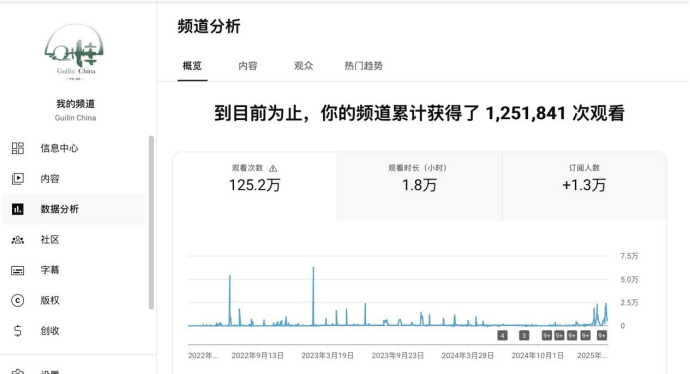Click the 信息中心 sidebar label

point(59,148)
